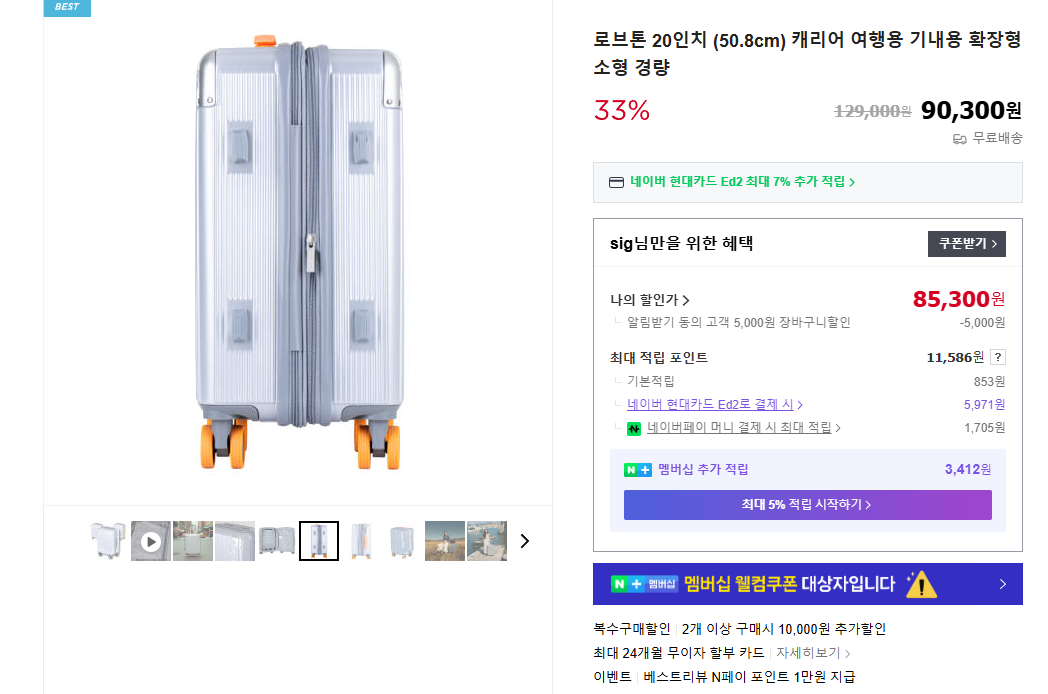The image size is (1048, 694).
Task: Open 네이버 현대카드 Ed2로 결제 시 link
Action: pyautogui.click(x=714, y=404)
